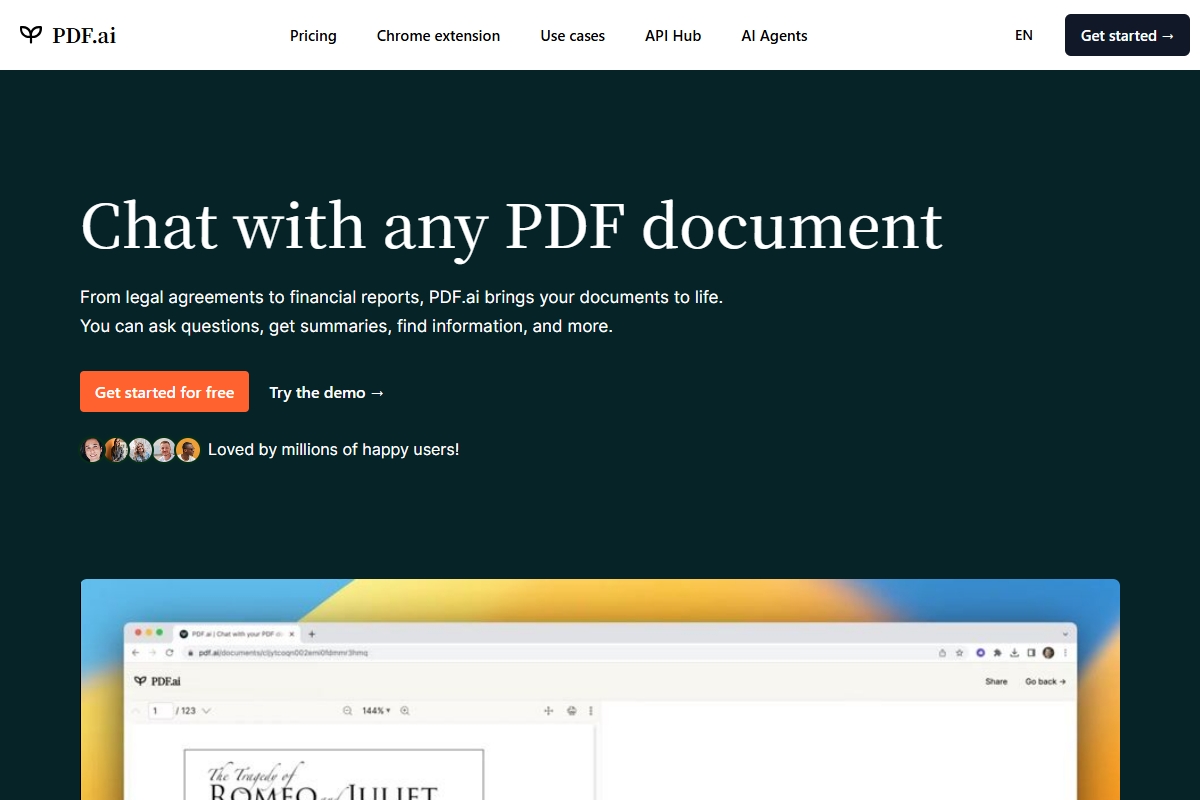This screenshot has width=1200, height=800.
Task: Open search with the magnifier icon
Action: point(405,710)
